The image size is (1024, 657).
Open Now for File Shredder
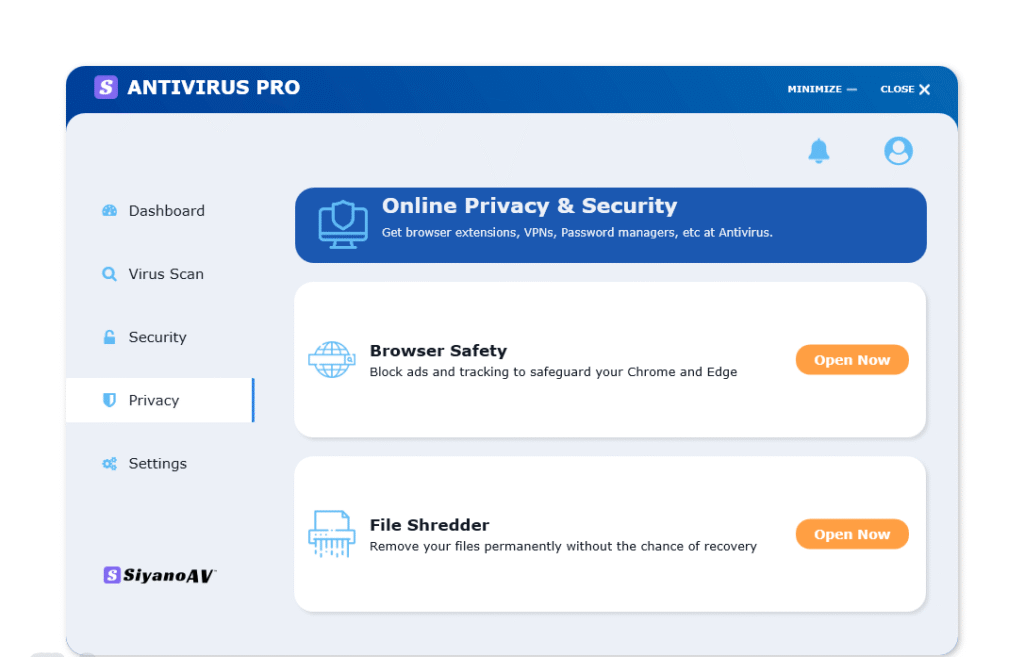[x=852, y=533]
